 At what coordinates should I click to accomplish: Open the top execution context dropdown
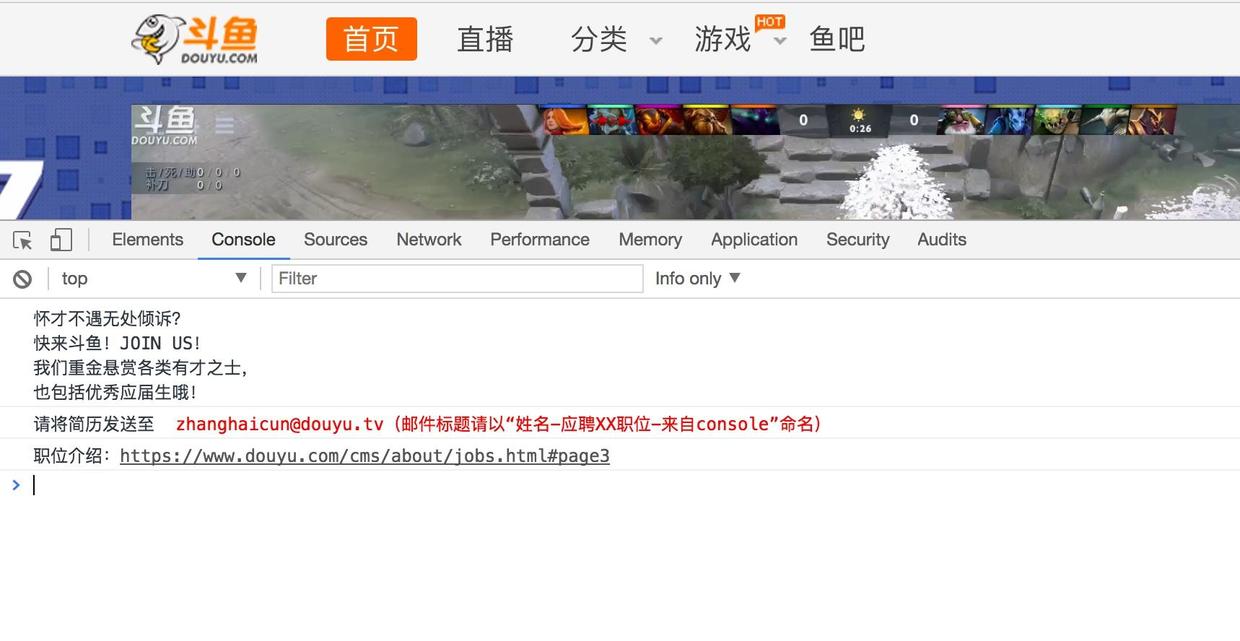154,279
